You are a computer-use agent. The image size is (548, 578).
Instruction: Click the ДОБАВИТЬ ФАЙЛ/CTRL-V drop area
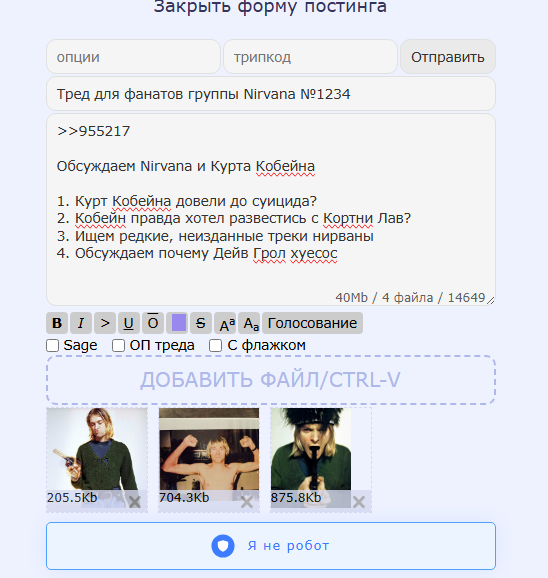[271, 380]
